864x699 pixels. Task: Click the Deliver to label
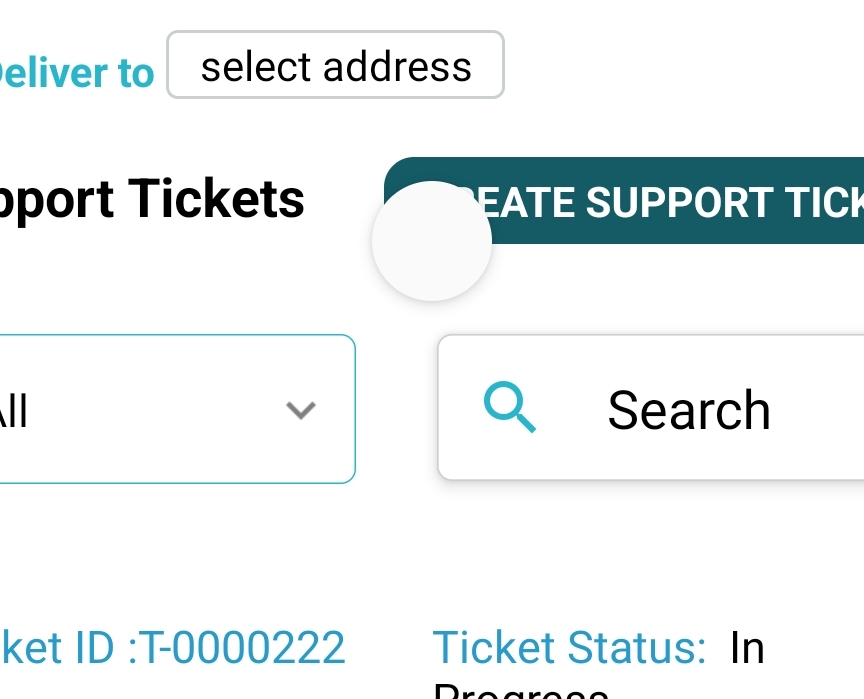pyautogui.click(x=76, y=73)
